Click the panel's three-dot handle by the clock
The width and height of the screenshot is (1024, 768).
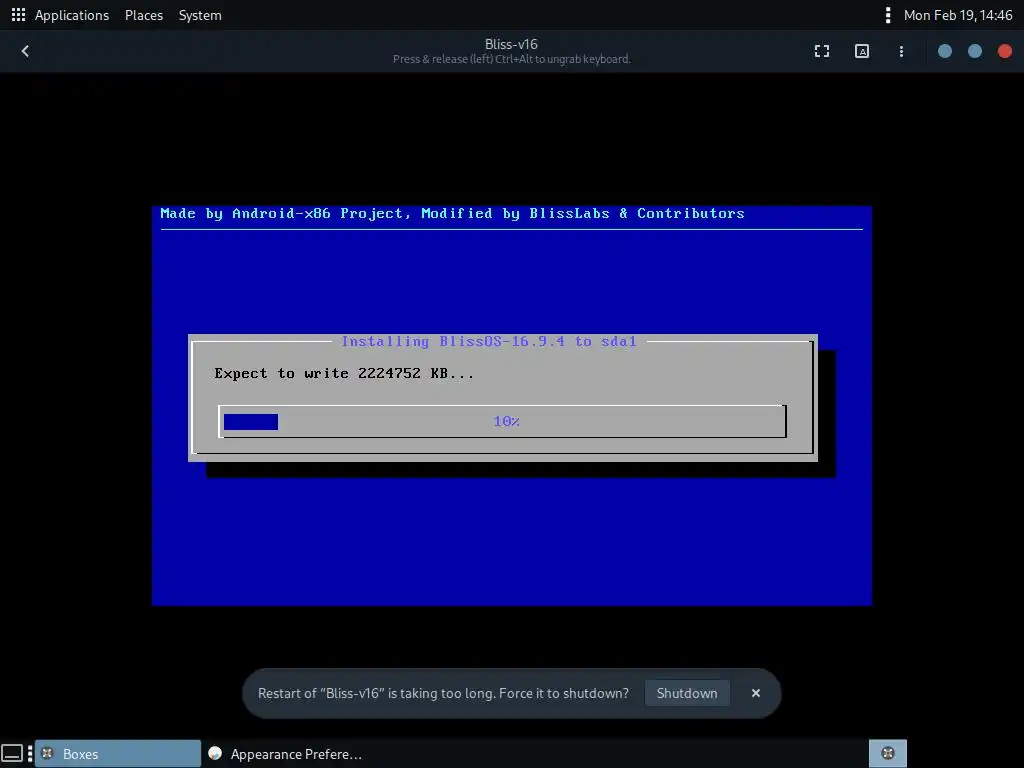coord(887,15)
